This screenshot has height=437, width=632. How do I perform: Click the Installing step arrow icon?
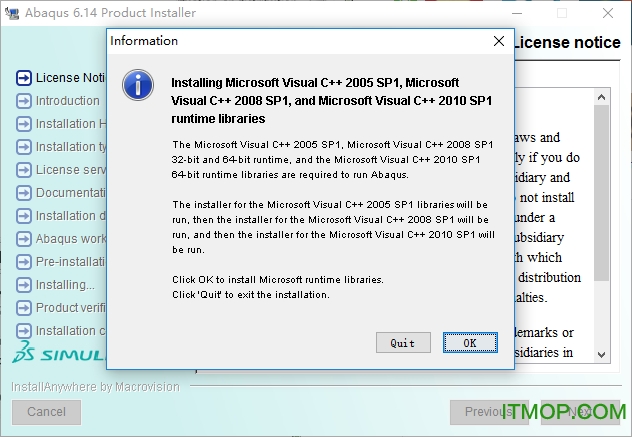24,285
